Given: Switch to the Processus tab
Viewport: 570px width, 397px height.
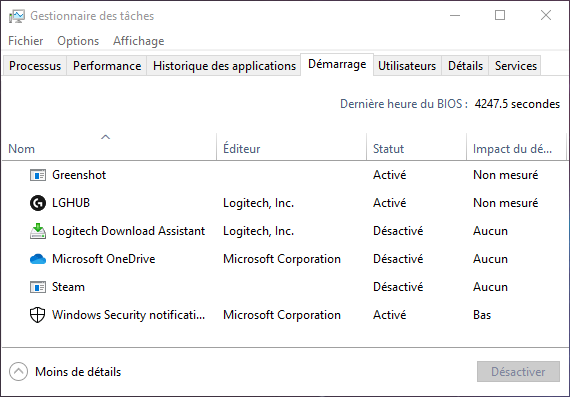Looking at the screenshot, I should [35, 66].
